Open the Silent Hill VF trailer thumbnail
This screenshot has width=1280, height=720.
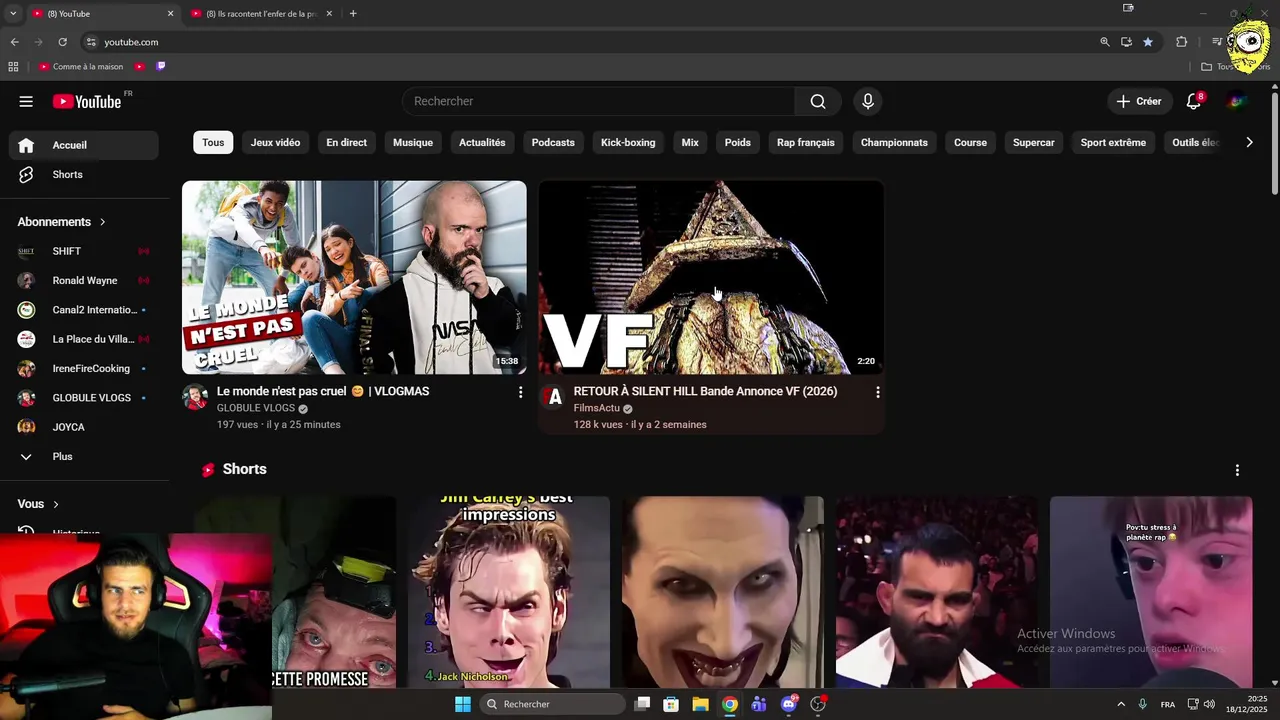(x=711, y=277)
